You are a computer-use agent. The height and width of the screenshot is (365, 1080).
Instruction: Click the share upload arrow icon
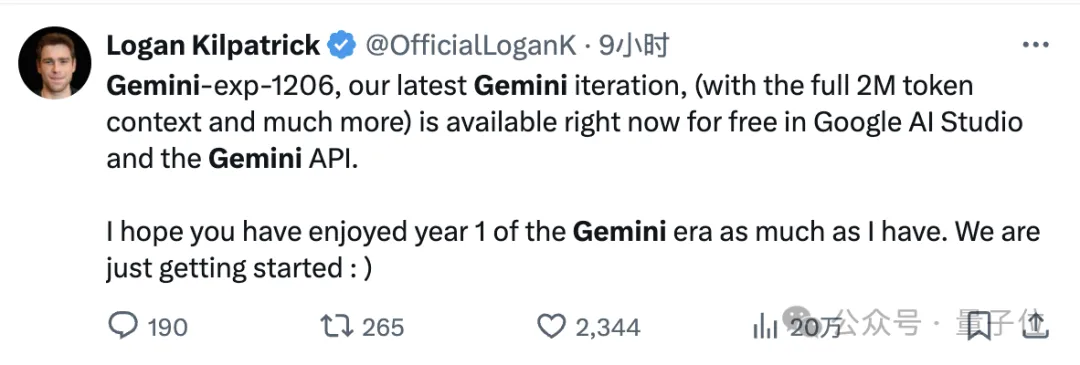point(1035,324)
